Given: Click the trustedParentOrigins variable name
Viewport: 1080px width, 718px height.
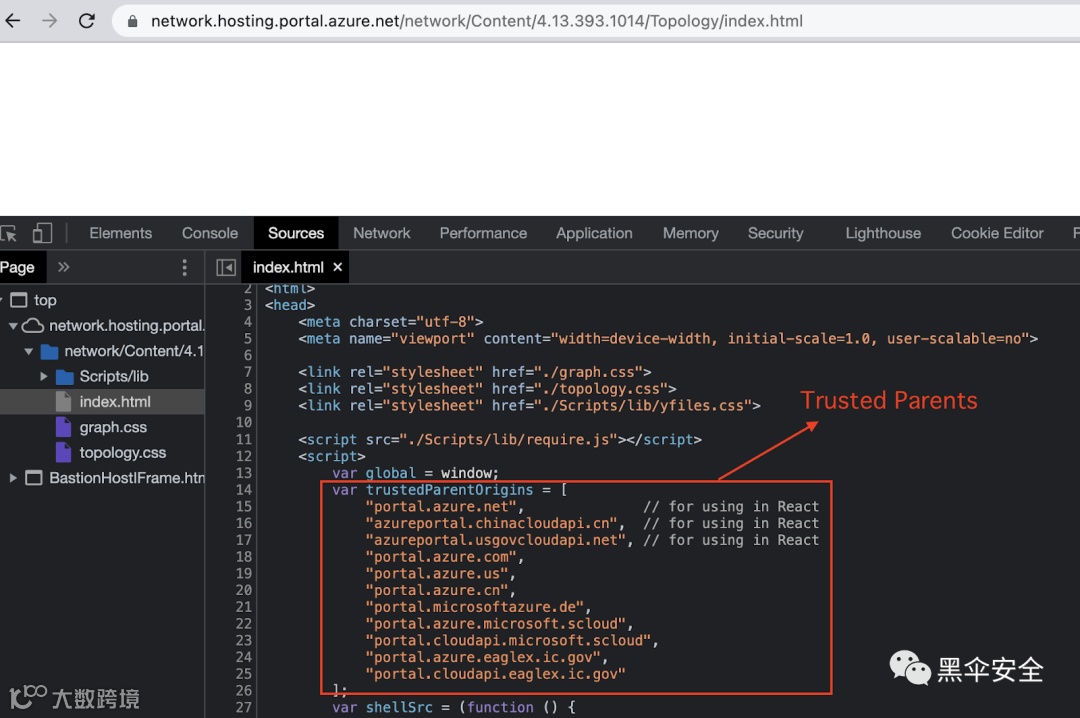Looking at the screenshot, I should (x=449, y=490).
